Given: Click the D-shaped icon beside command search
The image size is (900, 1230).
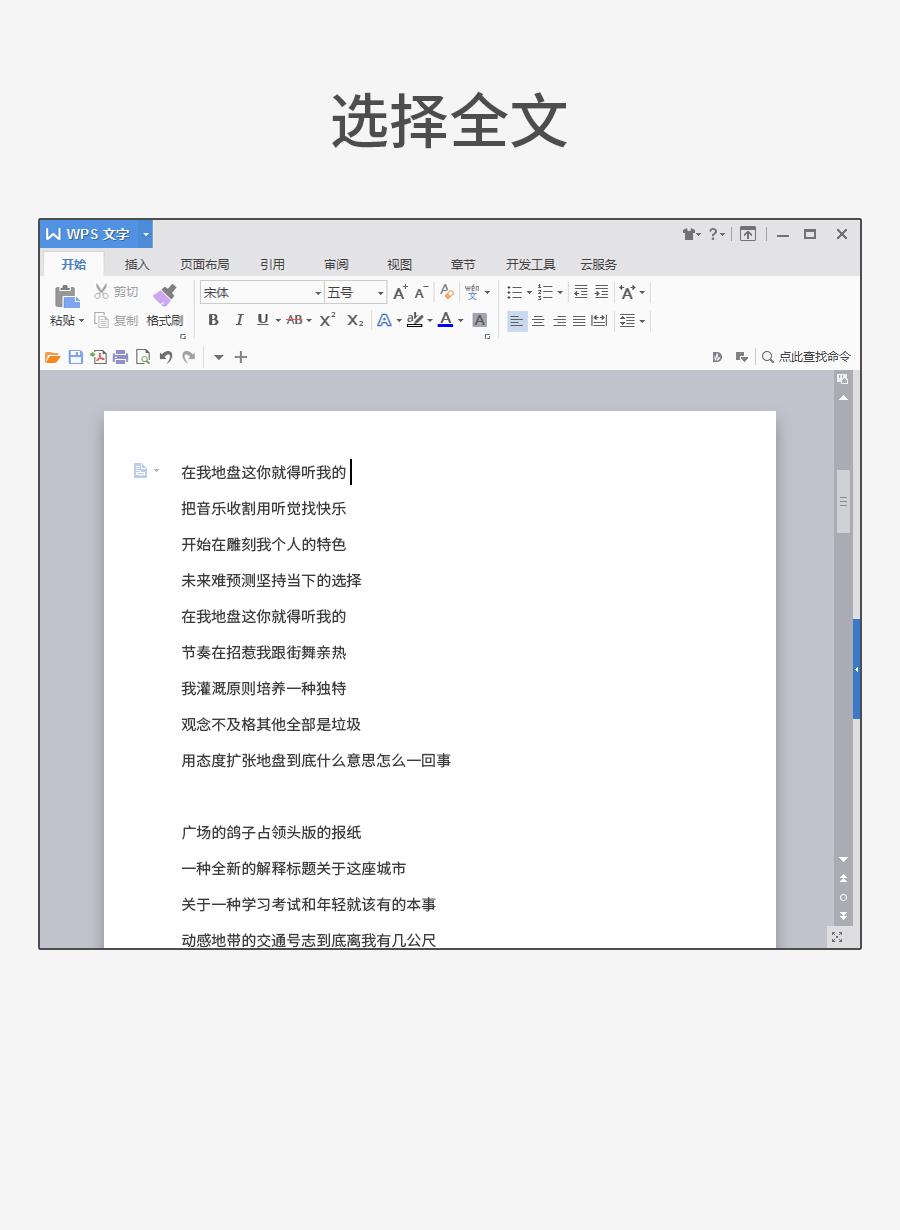Looking at the screenshot, I should pyautogui.click(x=717, y=357).
